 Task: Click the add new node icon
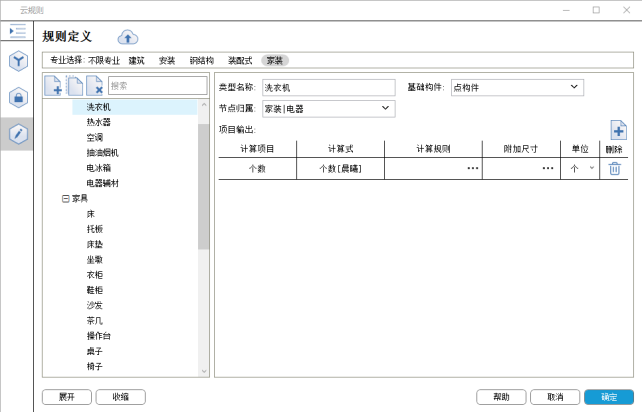click(x=54, y=86)
